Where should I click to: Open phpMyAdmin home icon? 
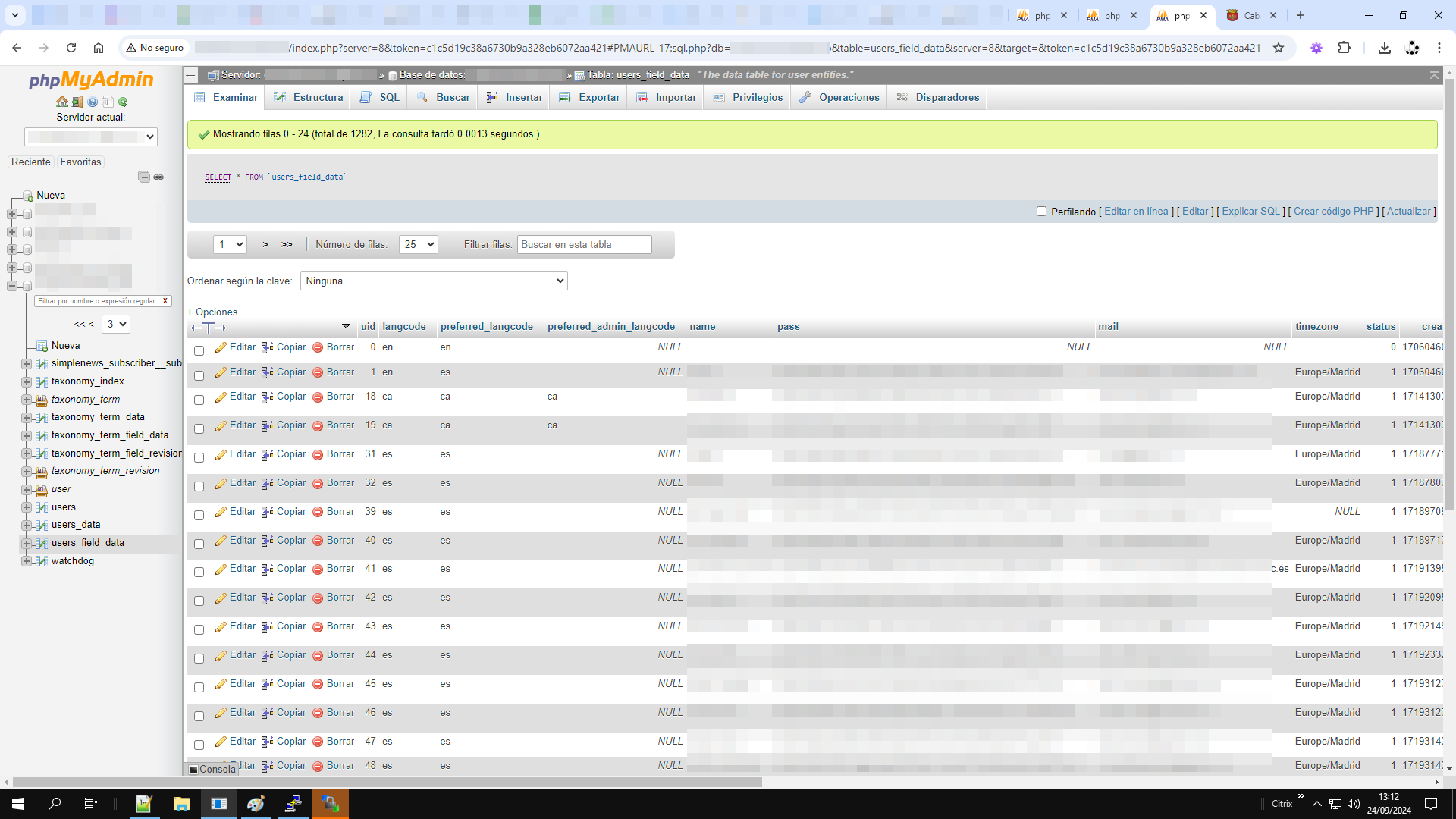point(62,102)
